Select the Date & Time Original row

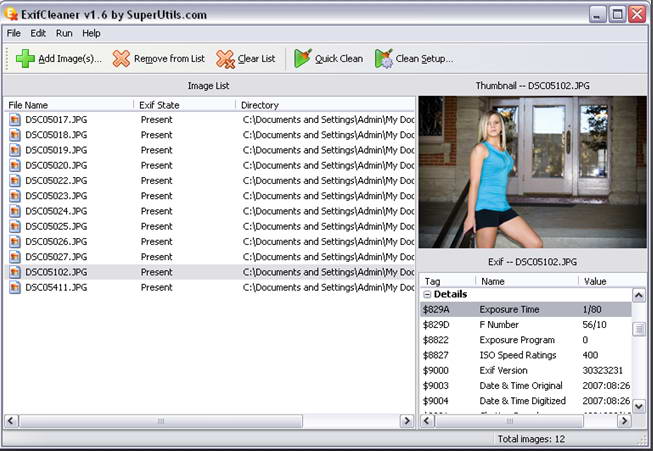(526, 386)
